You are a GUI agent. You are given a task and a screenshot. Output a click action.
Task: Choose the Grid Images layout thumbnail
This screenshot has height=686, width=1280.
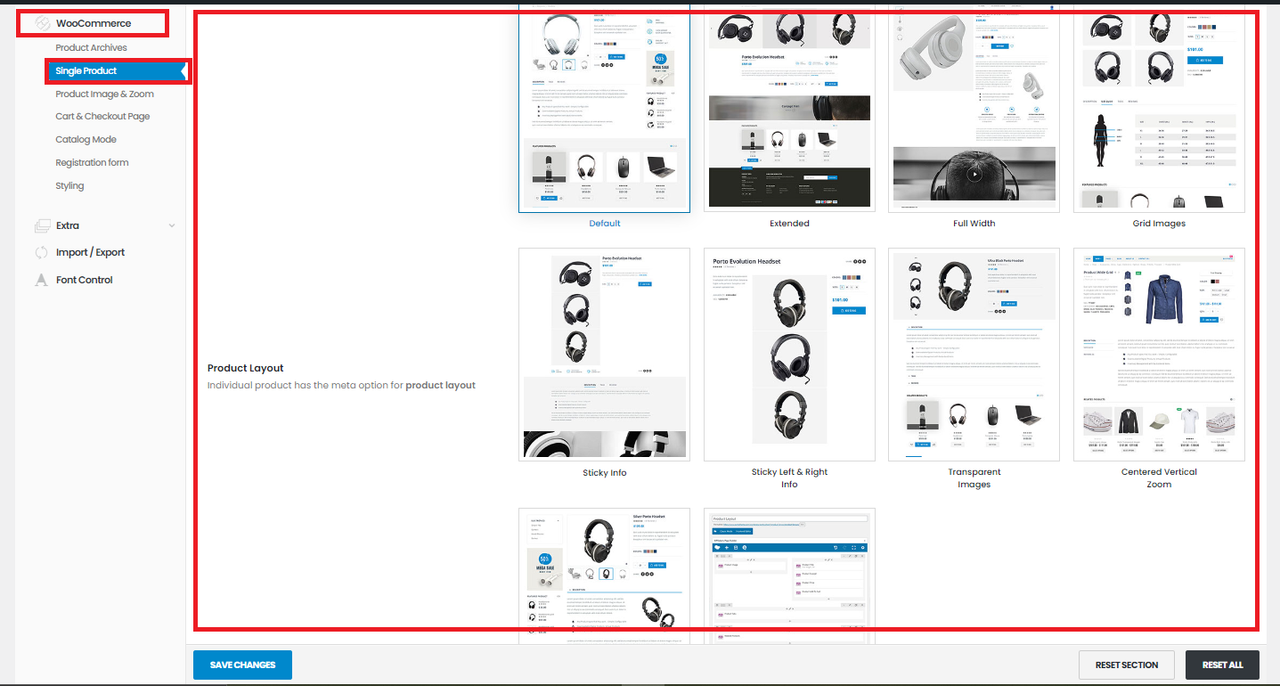tap(1159, 110)
